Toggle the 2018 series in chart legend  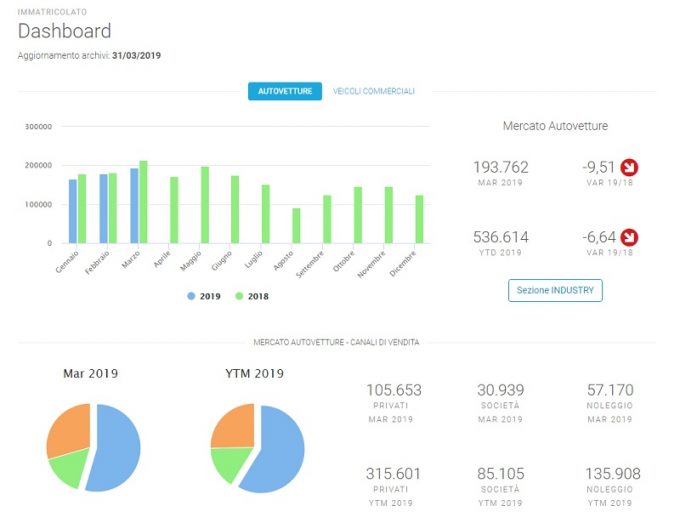(x=252, y=296)
